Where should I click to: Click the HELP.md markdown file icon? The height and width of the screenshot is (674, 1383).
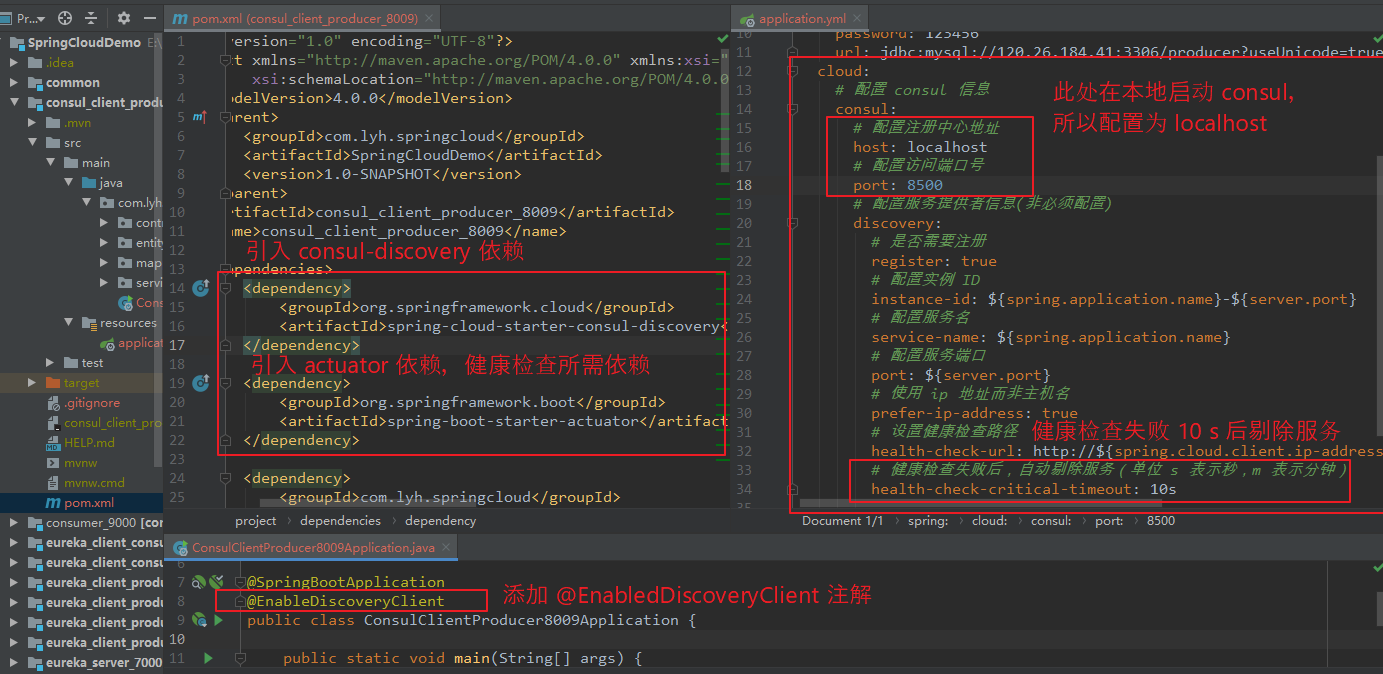[53, 443]
